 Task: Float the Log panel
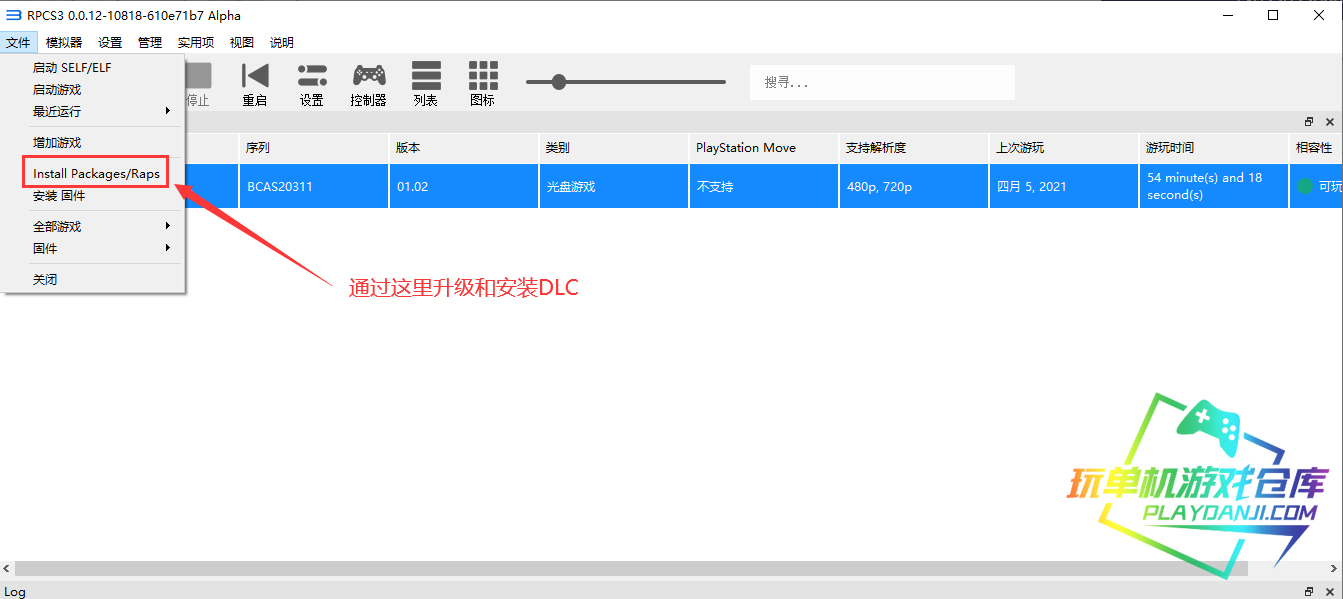pos(1309,592)
